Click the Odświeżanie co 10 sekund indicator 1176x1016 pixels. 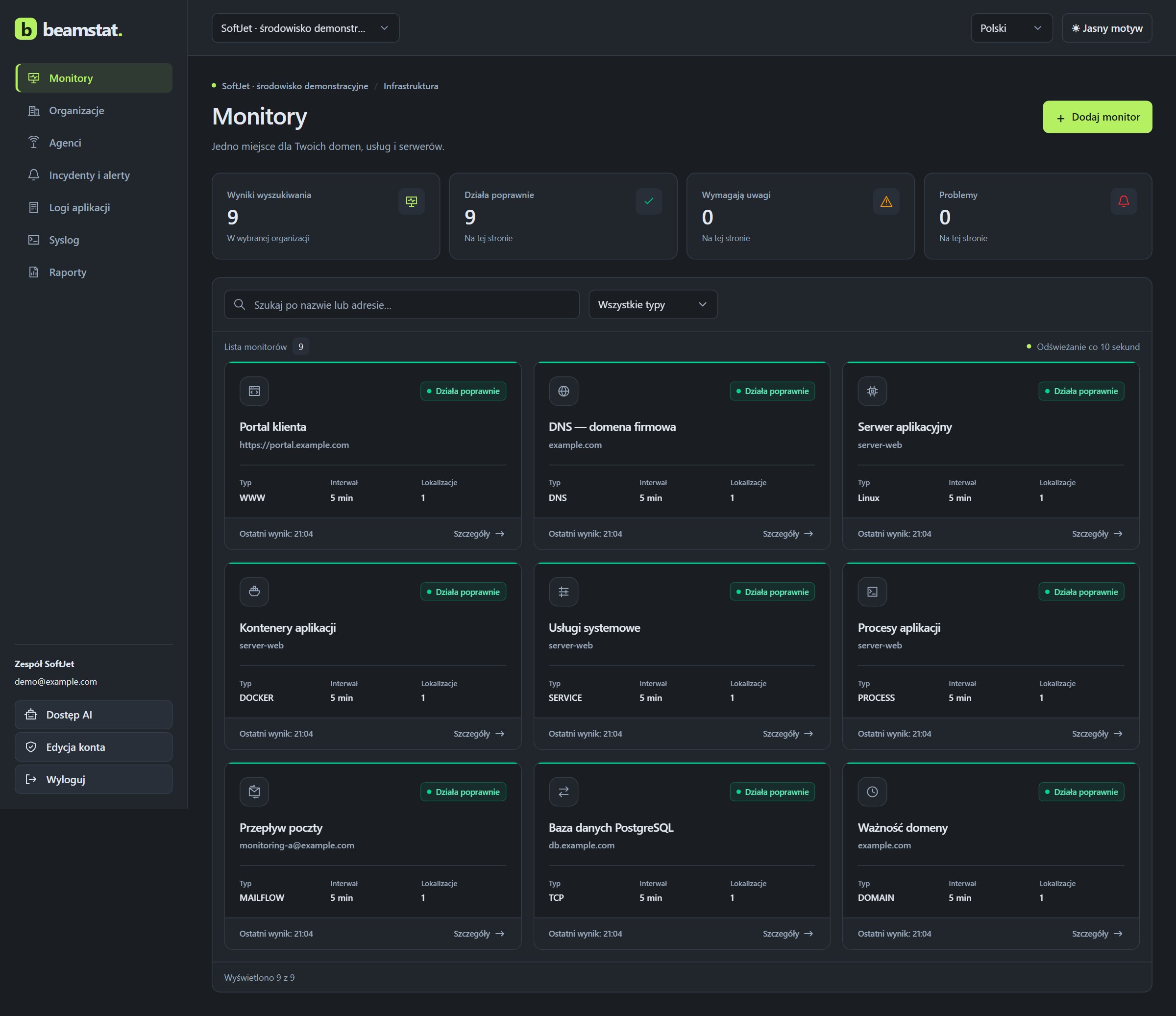point(1083,347)
